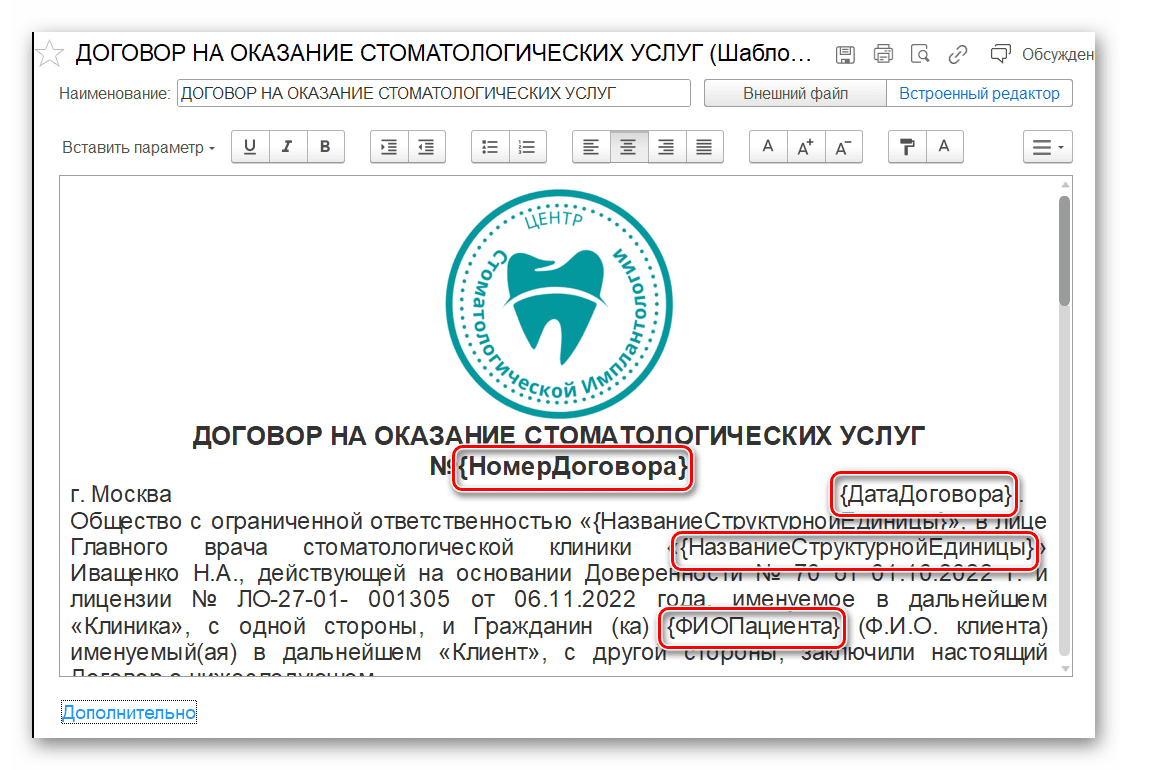Screen dimensions: 1159x770
Task: Increase font size with A+ button
Action: [x=806, y=146]
